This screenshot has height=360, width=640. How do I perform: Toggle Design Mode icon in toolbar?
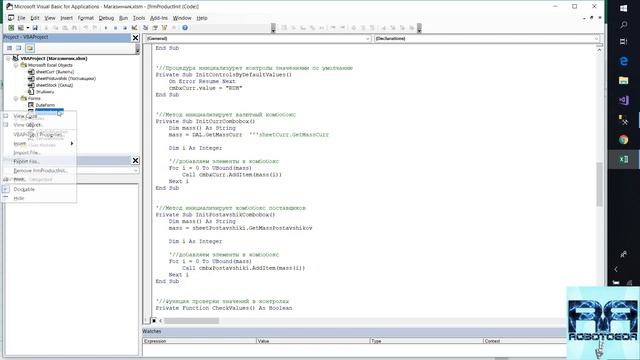[134, 28]
